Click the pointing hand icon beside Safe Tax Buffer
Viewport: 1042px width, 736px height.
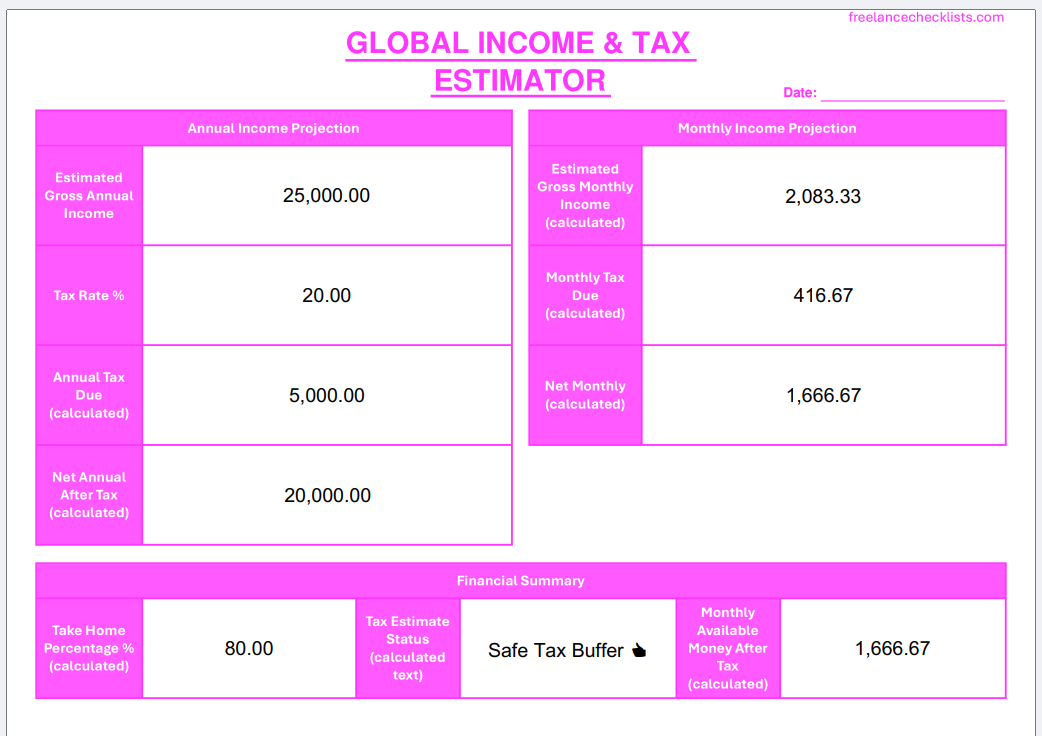click(x=639, y=650)
